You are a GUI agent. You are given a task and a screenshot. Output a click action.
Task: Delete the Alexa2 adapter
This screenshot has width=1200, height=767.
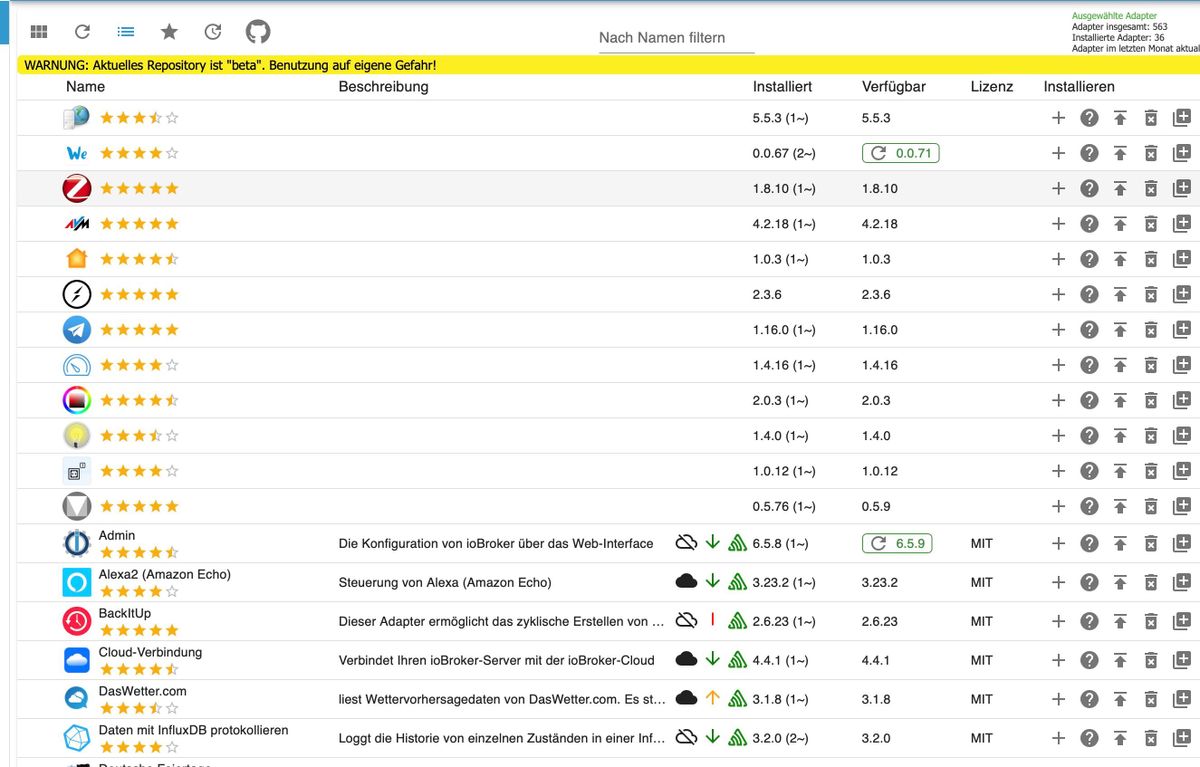(1151, 582)
